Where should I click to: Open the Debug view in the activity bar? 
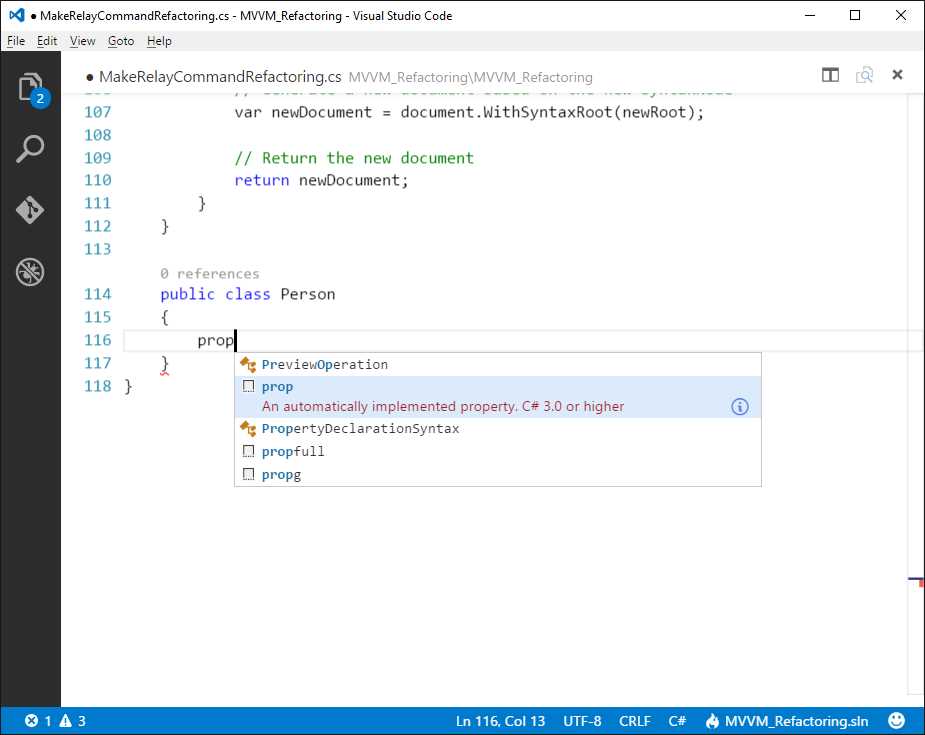pyautogui.click(x=30, y=271)
